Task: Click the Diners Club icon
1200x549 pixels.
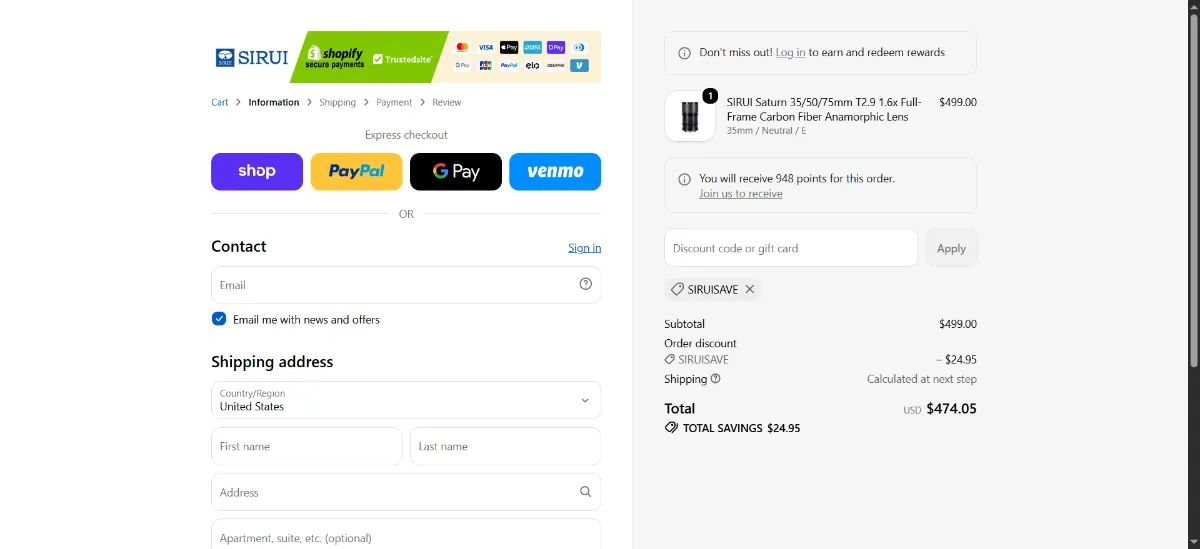Action: point(580,47)
